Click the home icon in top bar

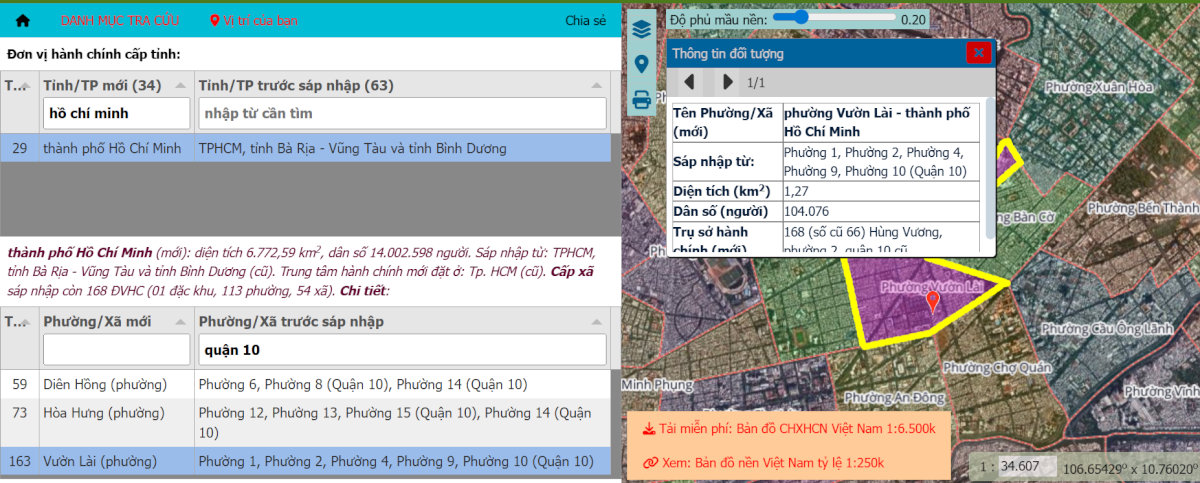pyautogui.click(x=23, y=20)
